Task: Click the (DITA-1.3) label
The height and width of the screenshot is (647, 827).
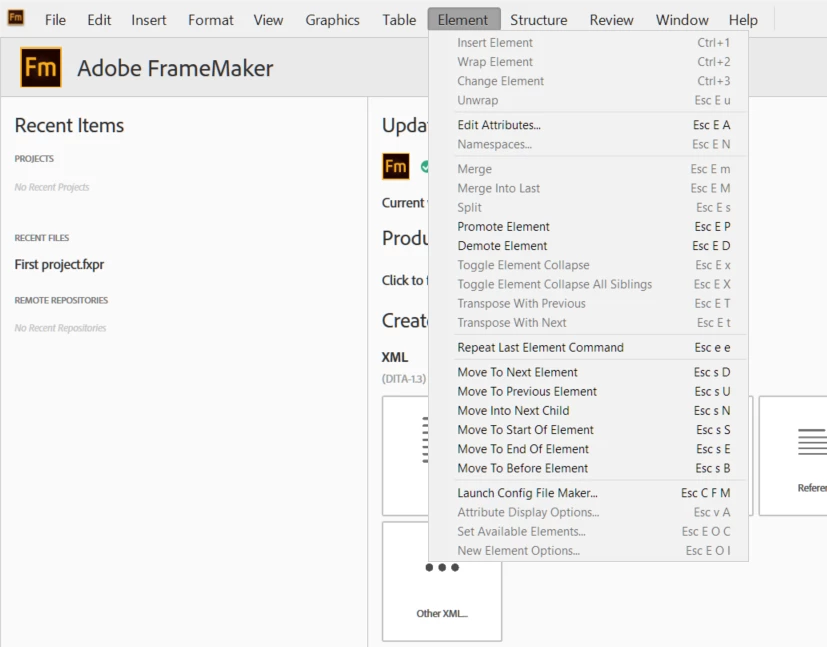Action: pos(404,379)
